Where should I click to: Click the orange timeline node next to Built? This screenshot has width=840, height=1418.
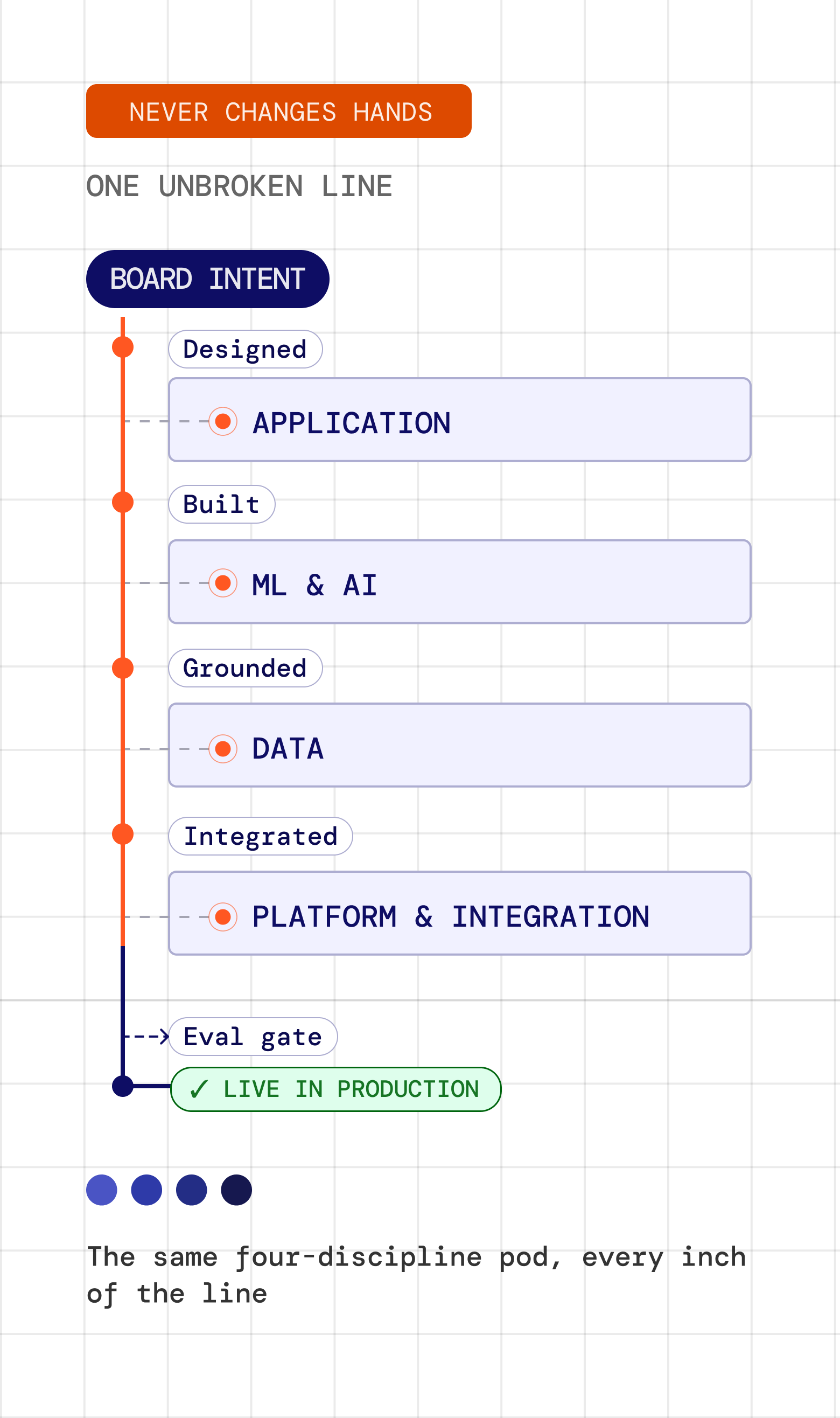[123, 502]
